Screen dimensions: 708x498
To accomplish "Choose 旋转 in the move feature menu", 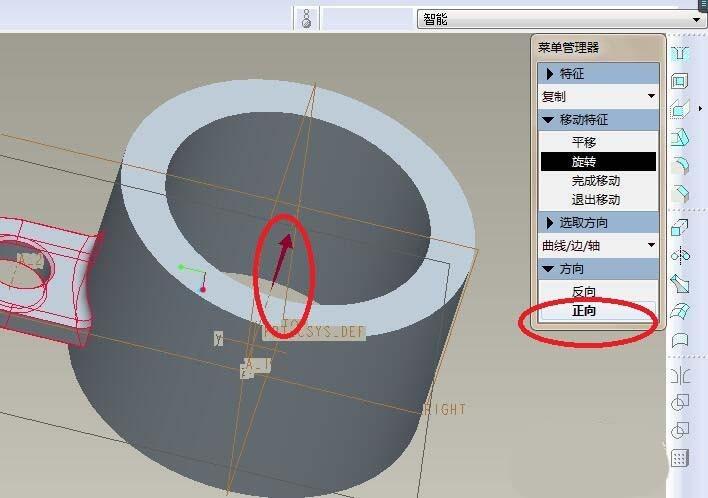I will pos(598,162).
